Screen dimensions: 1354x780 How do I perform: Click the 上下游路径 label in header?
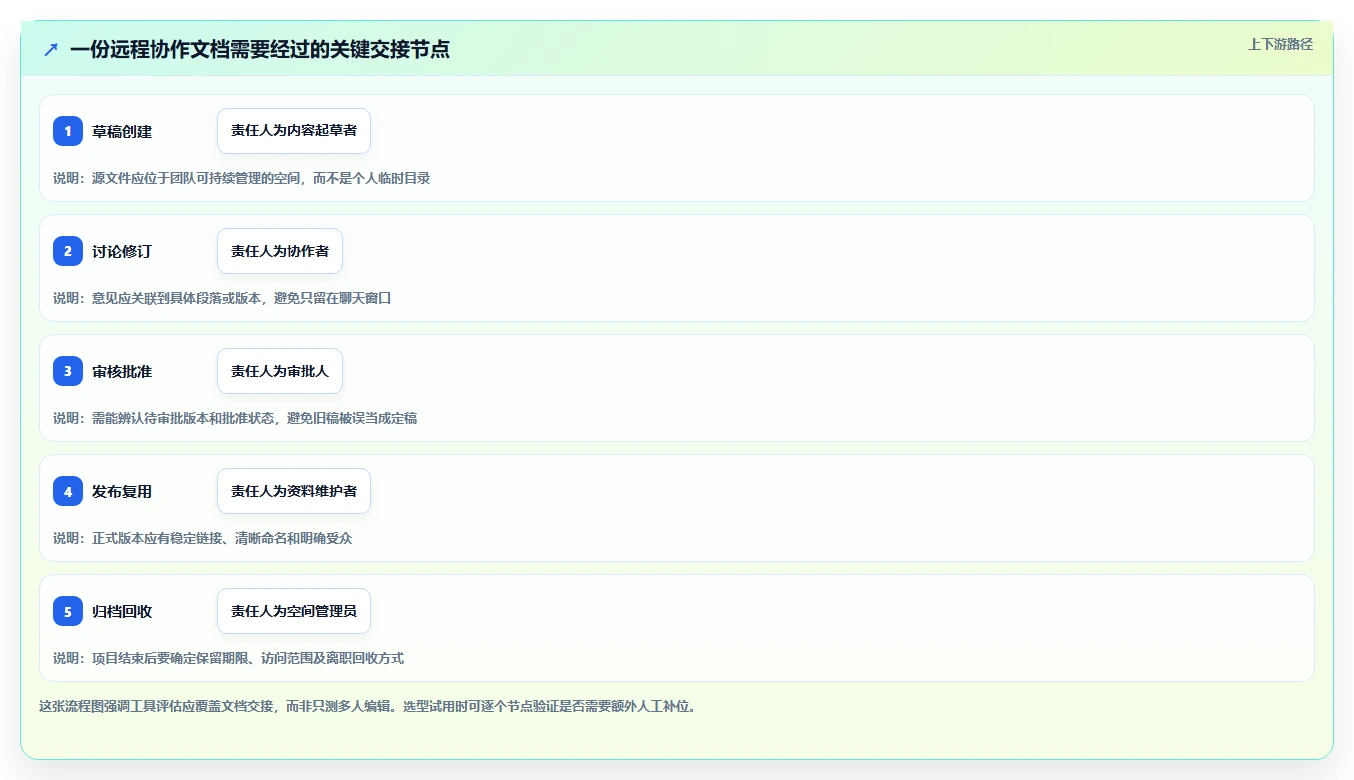click(x=1280, y=44)
